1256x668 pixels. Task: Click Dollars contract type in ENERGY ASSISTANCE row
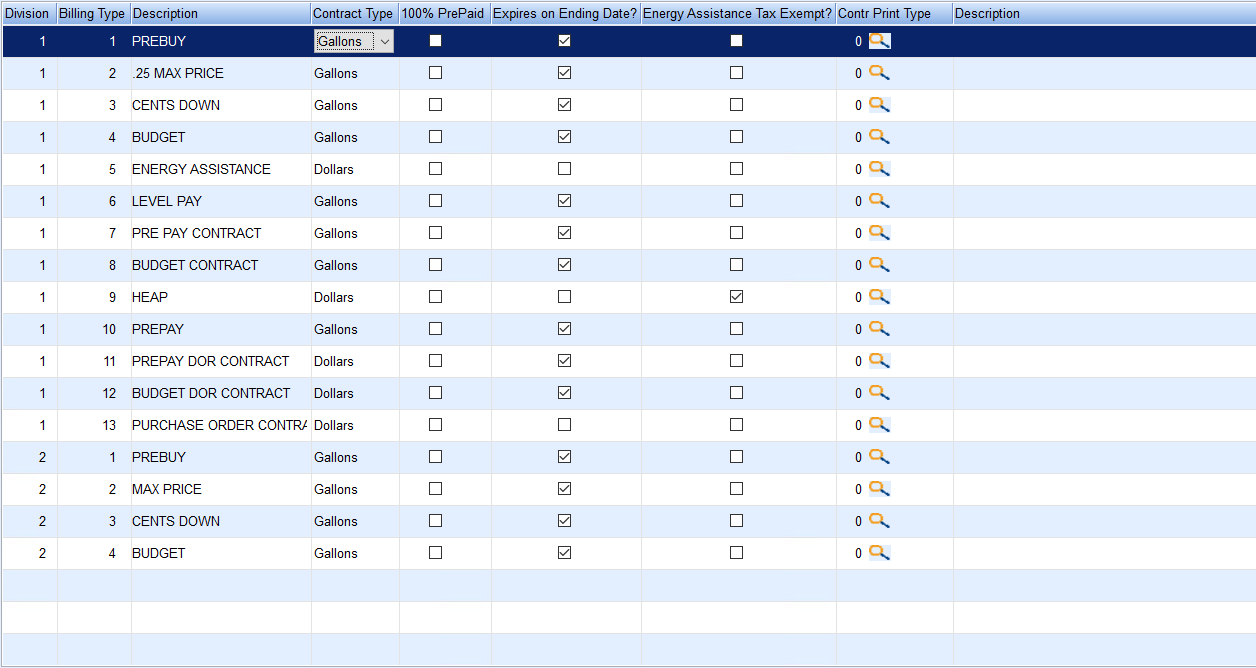[354, 169]
